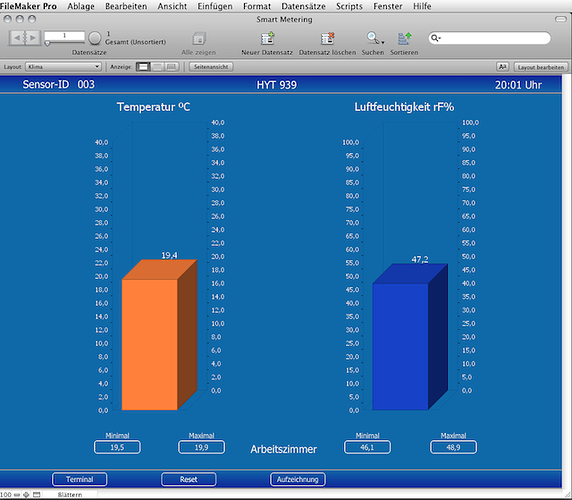
Task: Switch to form view display mode
Action: 143,67
